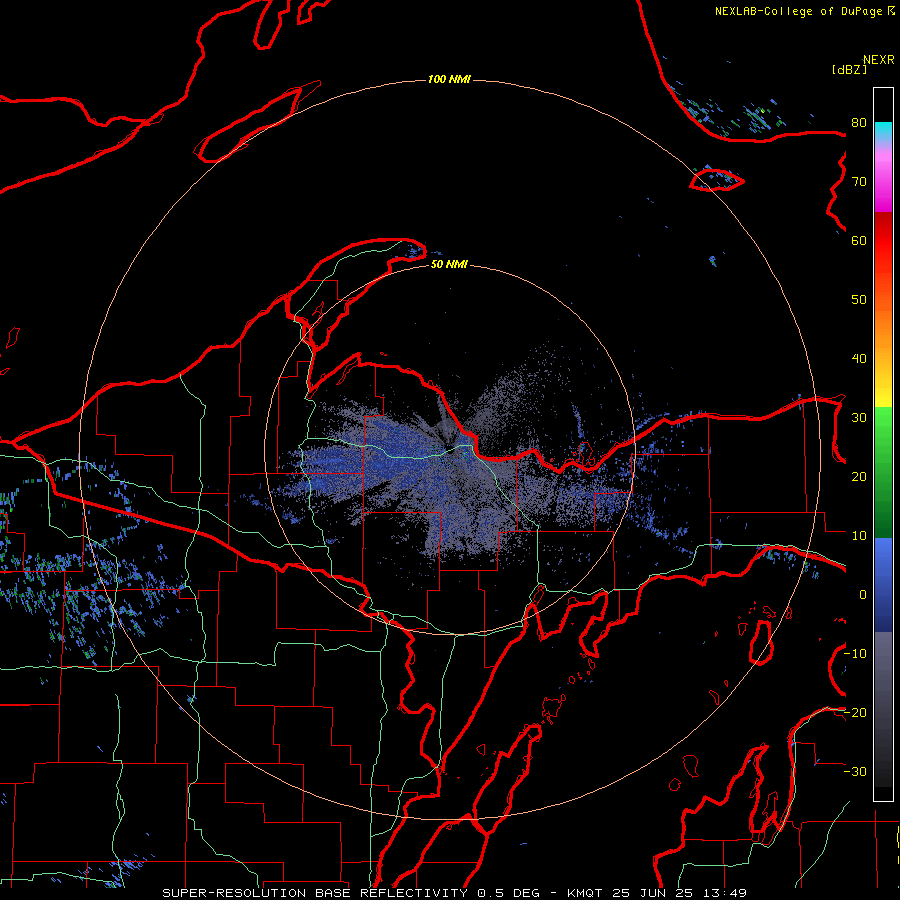Click the NEXR label above the legend

(x=878, y=60)
